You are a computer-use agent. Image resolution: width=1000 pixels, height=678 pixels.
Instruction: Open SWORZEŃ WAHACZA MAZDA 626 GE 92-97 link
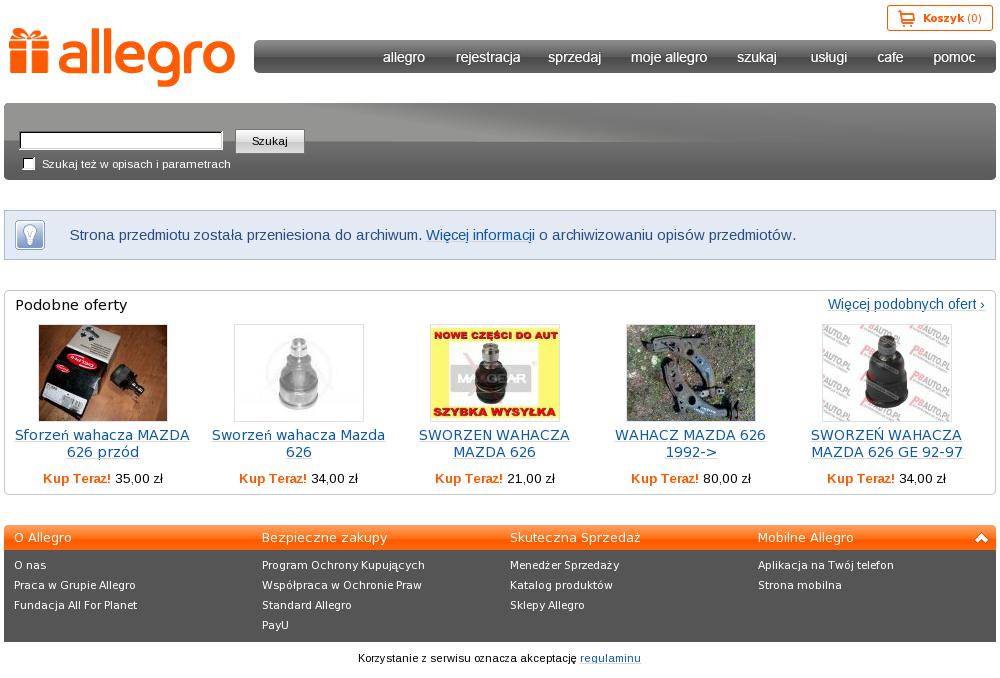click(x=886, y=443)
